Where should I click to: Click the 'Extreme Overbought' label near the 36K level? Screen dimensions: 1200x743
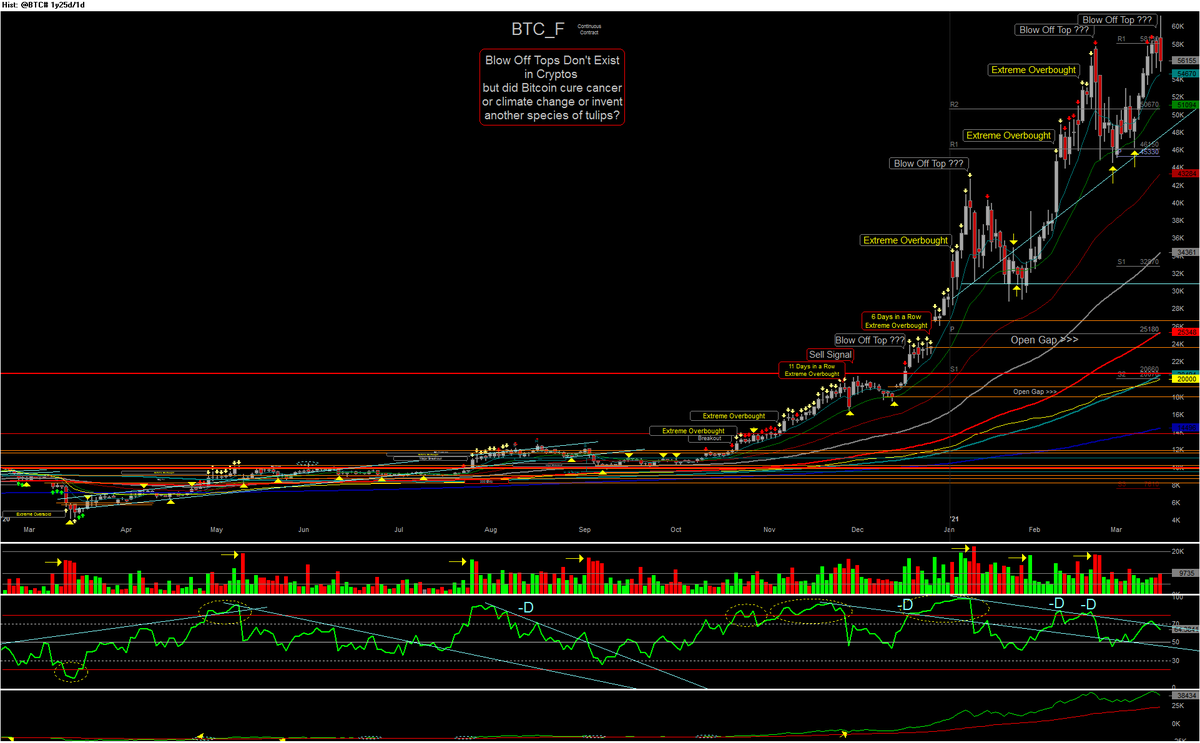click(905, 240)
